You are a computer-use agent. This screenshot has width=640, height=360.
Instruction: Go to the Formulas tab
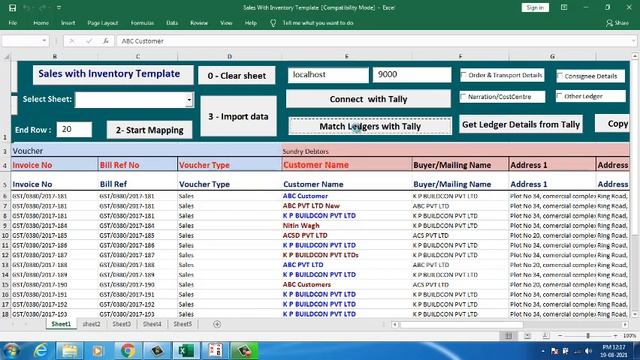(142, 23)
